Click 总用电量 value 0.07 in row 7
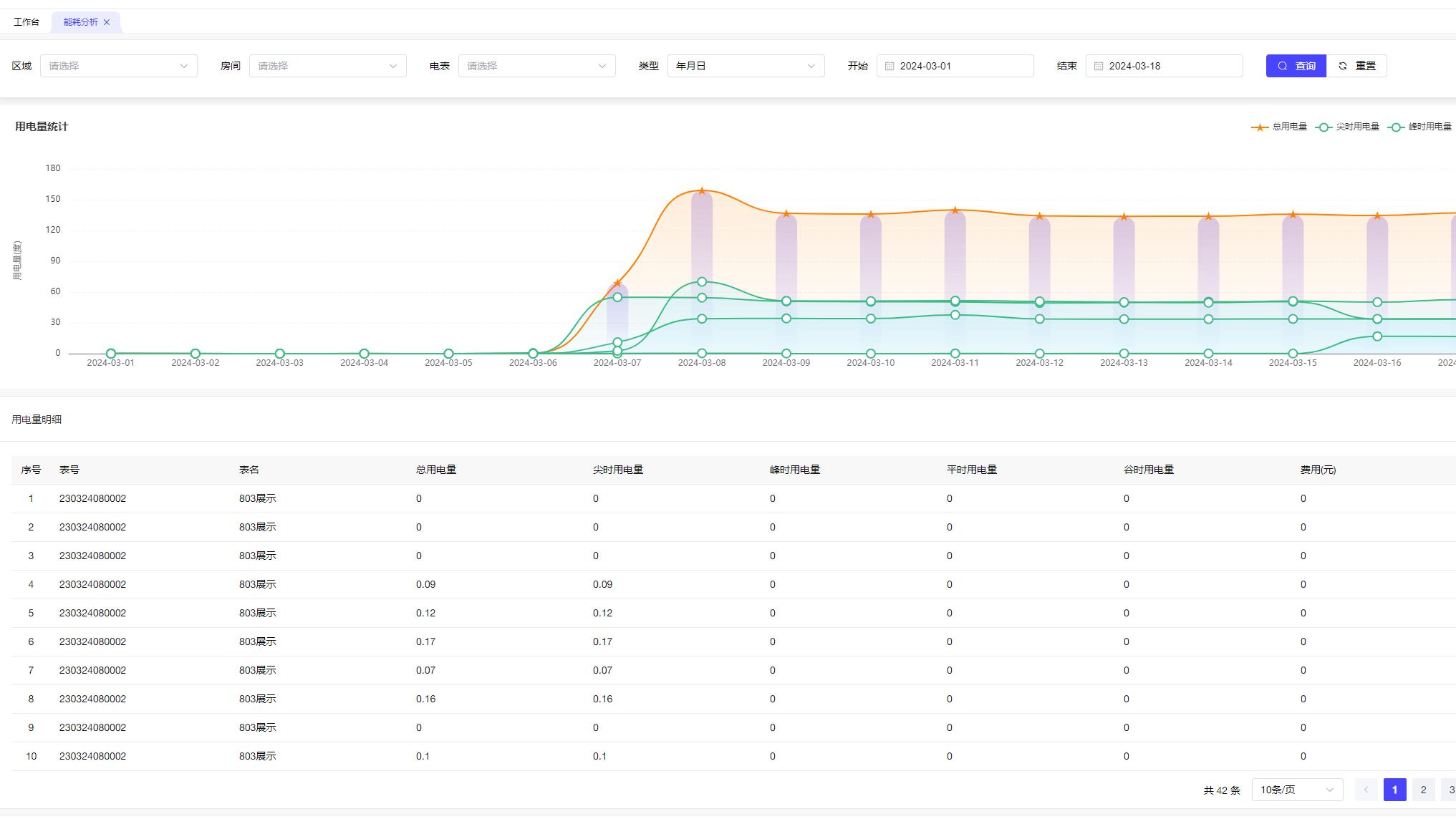1456x819 pixels. 425,670
